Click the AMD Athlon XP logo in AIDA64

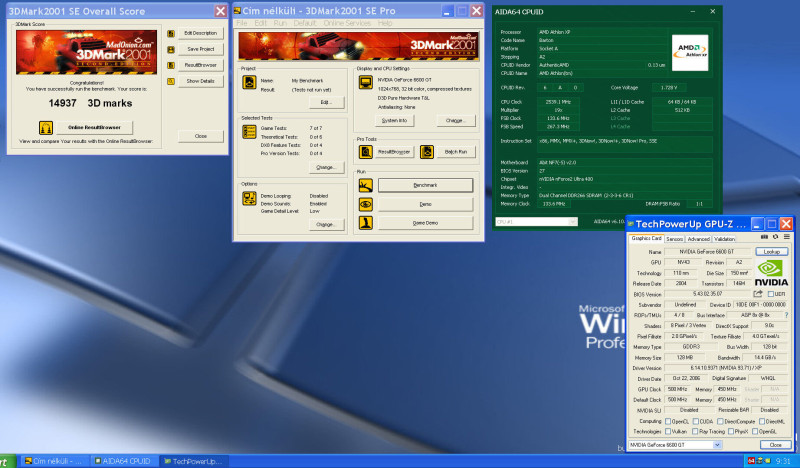[690, 53]
